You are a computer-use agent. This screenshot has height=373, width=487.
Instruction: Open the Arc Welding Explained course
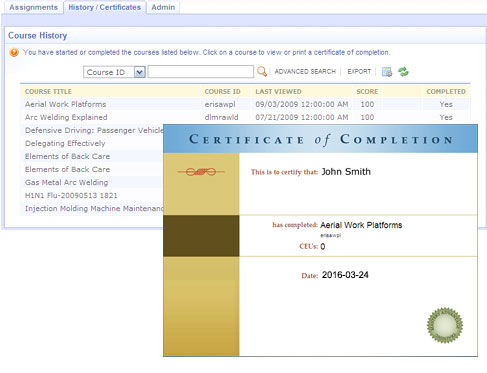coord(66,117)
